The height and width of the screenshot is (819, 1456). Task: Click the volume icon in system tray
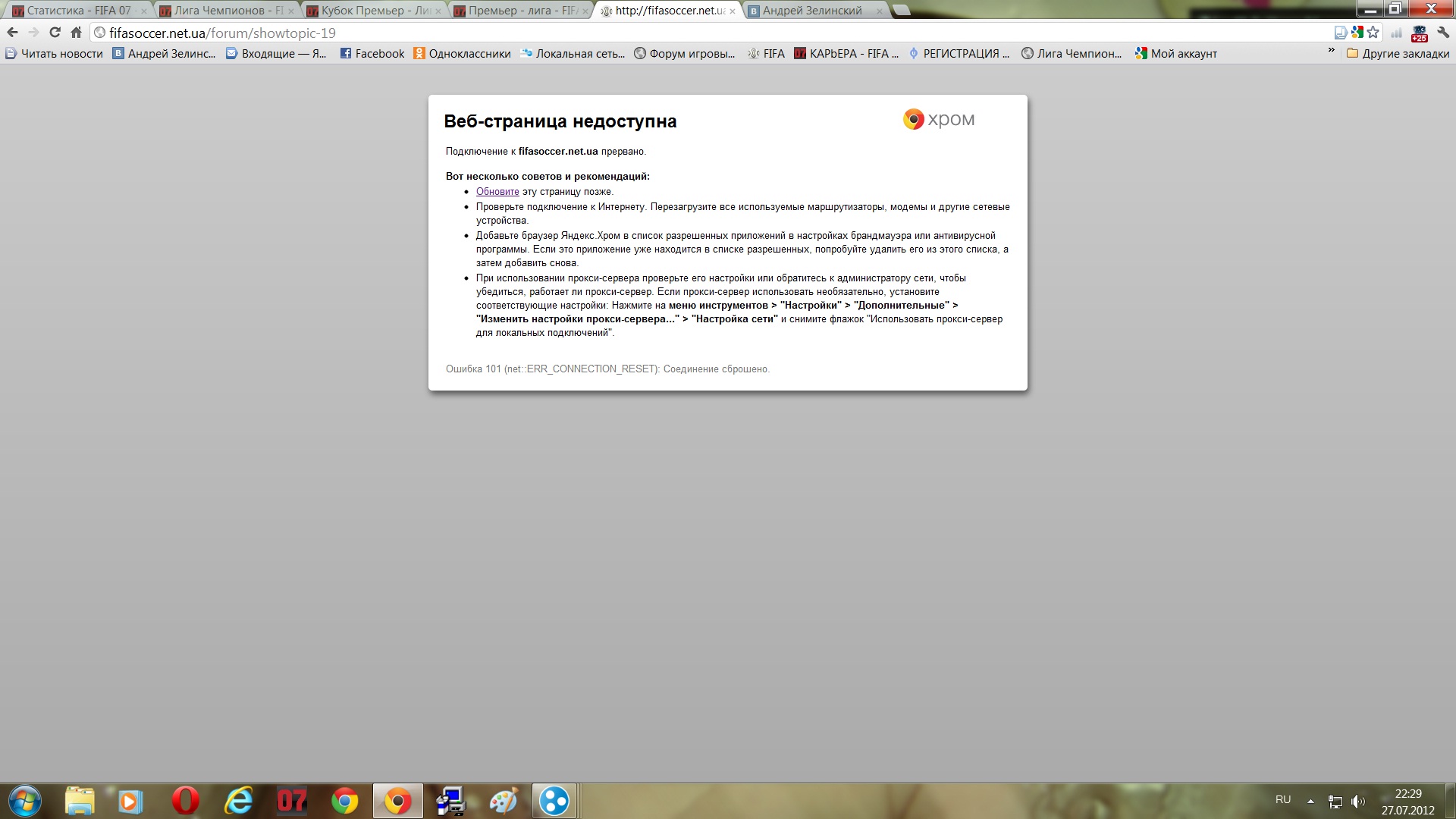(x=1357, y=801)
